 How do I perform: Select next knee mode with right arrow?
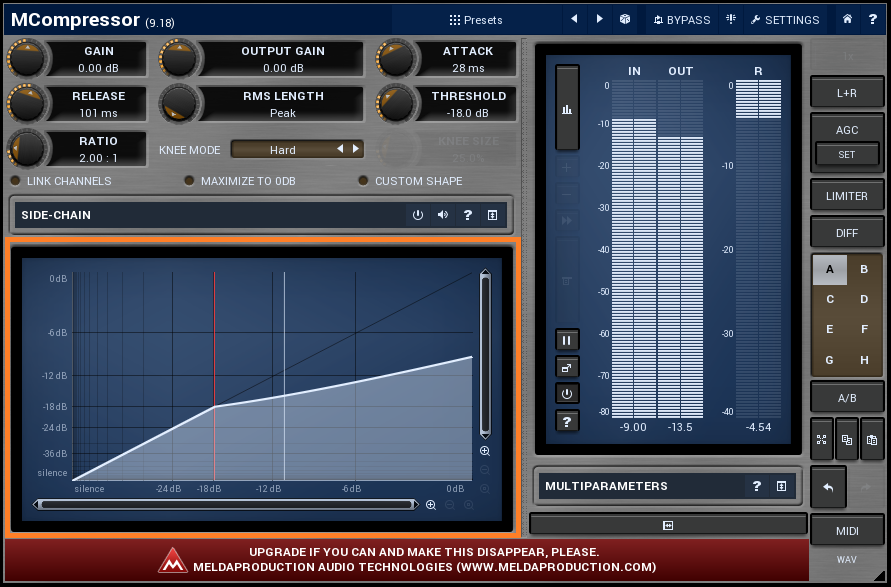click(x=356, y=149)
